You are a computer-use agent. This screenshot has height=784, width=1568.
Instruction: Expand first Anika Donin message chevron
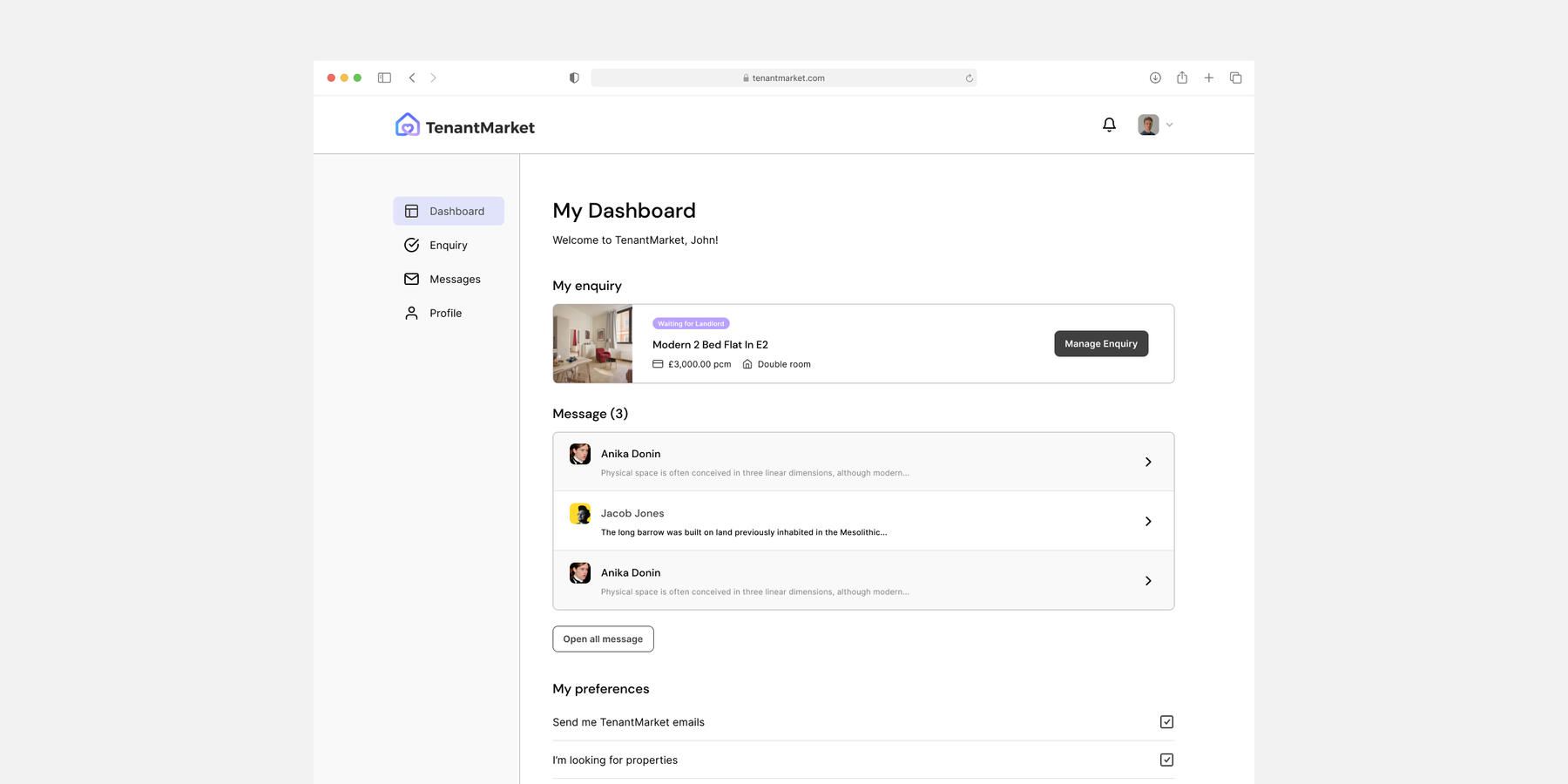coord(1148,462)
